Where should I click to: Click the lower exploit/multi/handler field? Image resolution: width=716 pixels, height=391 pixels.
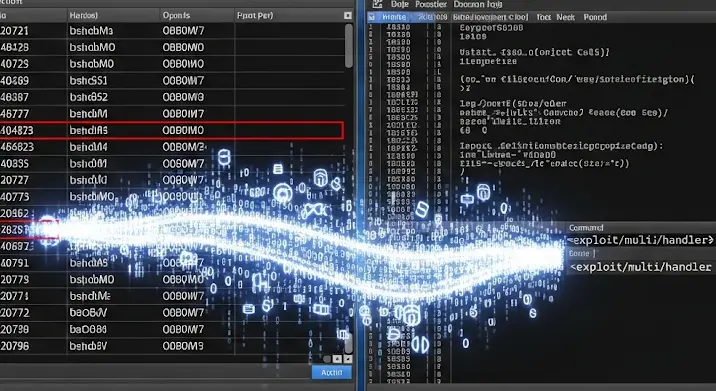pyautogui.click(x=641, y=267)
